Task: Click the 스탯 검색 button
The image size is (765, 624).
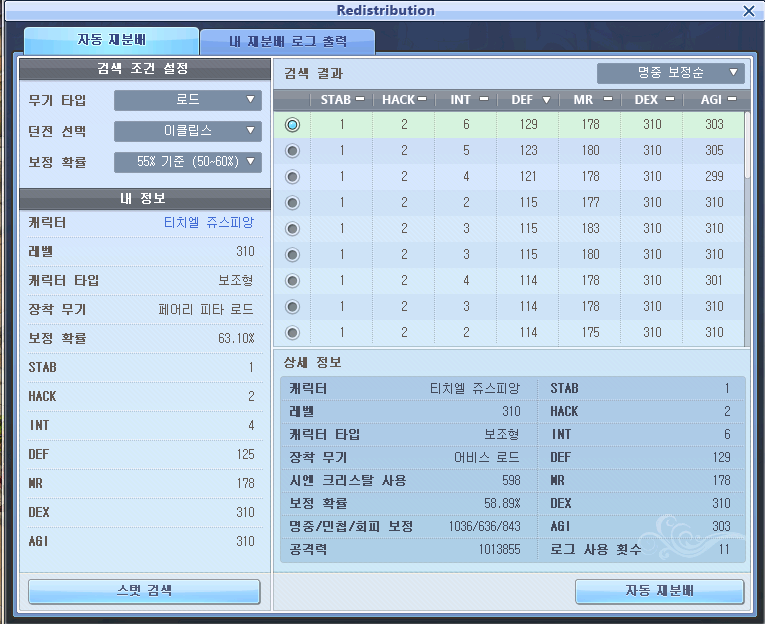Action: [144, 591]
